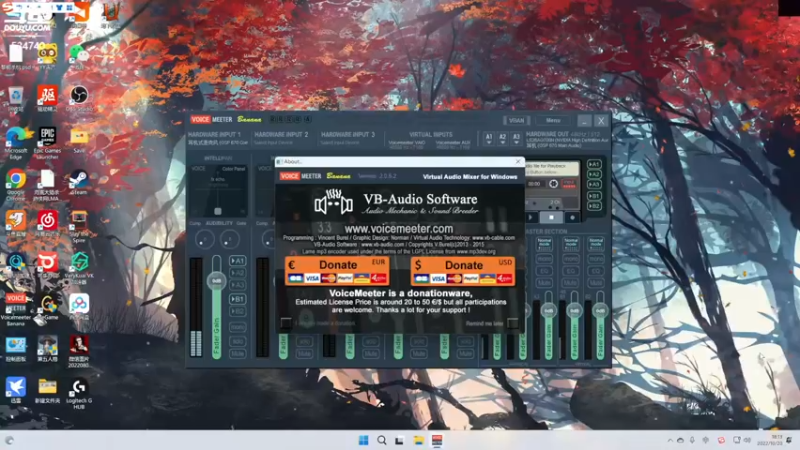
Task: Start recording on the cassette recorder
Action: click(x=572, y=217)
